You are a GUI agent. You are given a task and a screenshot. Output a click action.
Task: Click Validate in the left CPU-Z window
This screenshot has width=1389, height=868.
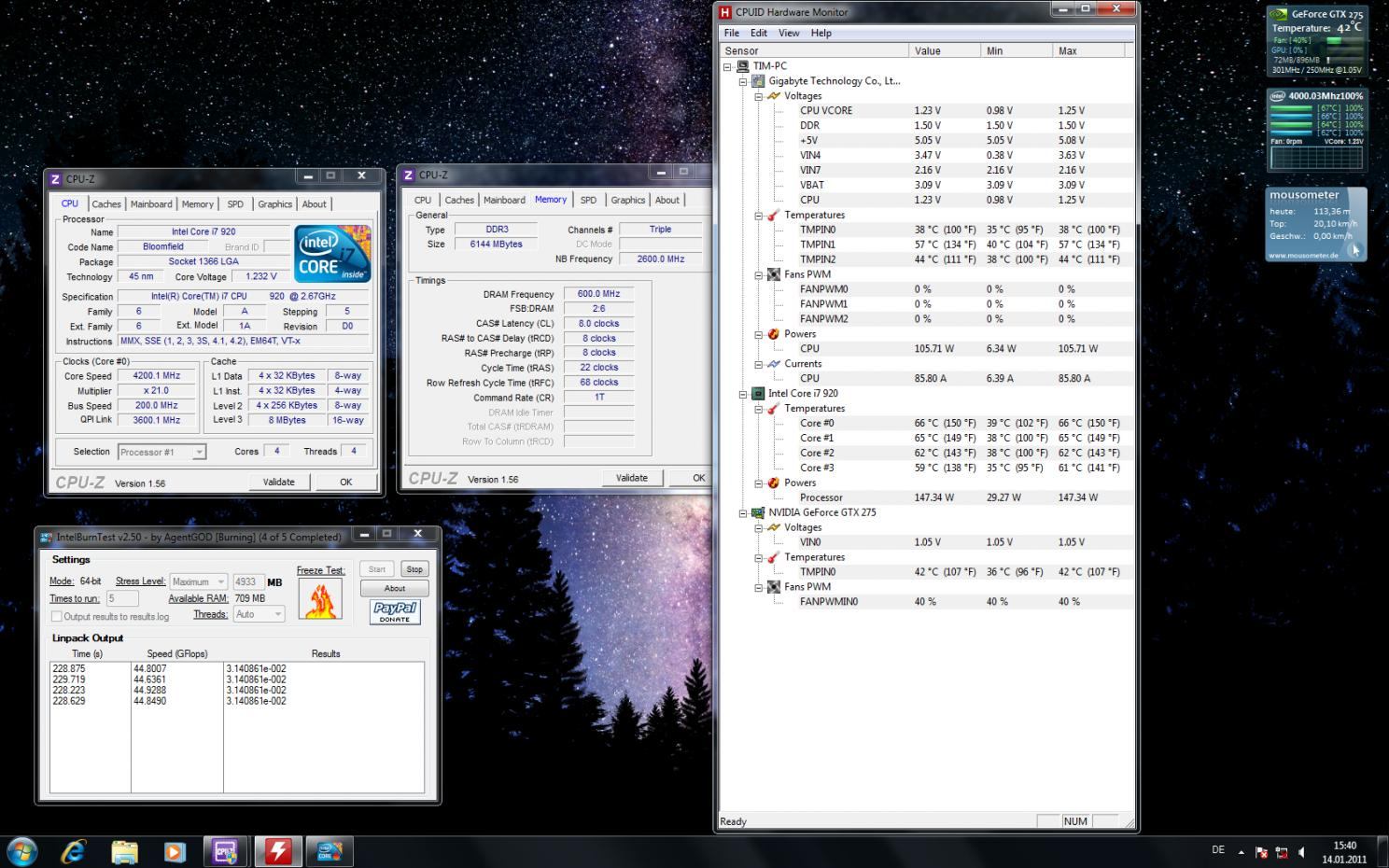click(278, 483)
